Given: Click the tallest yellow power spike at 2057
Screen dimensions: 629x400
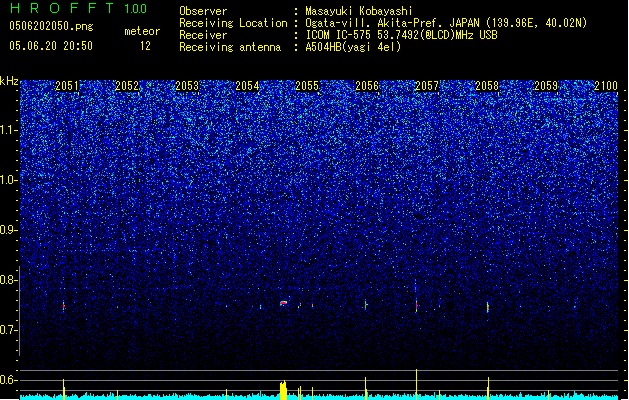Looking at the screenshot, I should point(416,384).
